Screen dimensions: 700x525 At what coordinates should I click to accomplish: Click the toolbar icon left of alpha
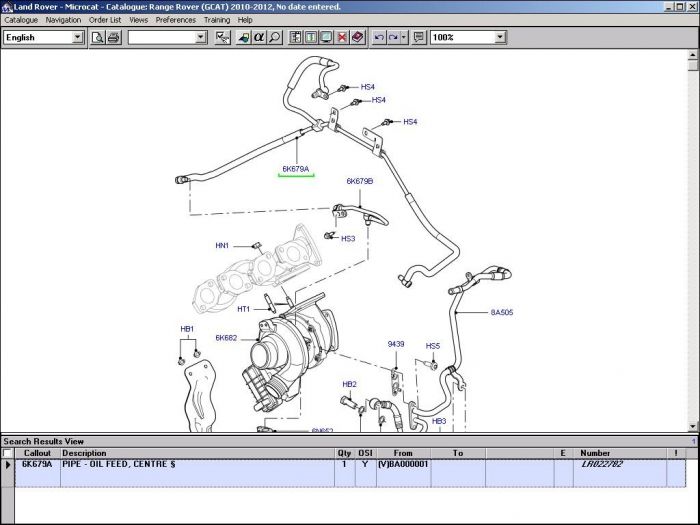pos(243,38)
